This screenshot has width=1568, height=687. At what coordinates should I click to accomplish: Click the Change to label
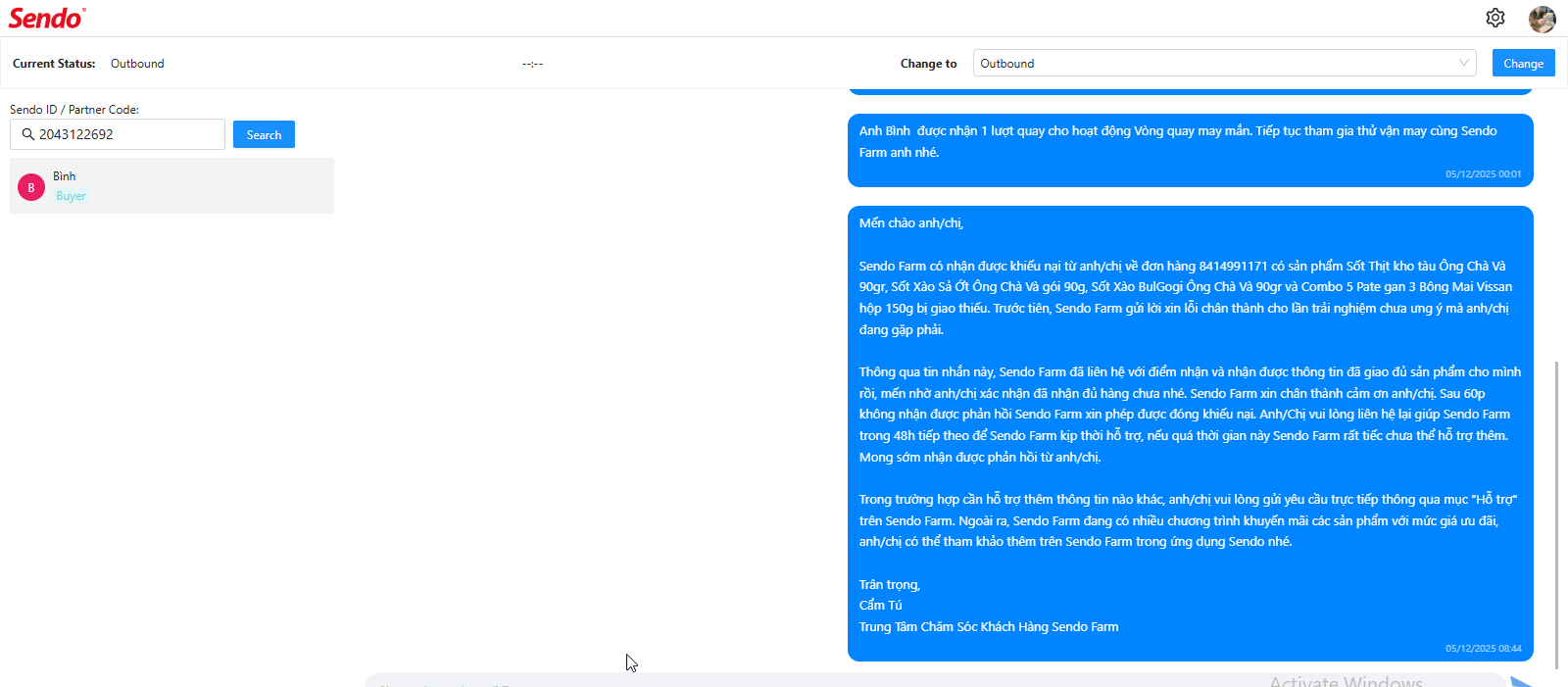928,64
